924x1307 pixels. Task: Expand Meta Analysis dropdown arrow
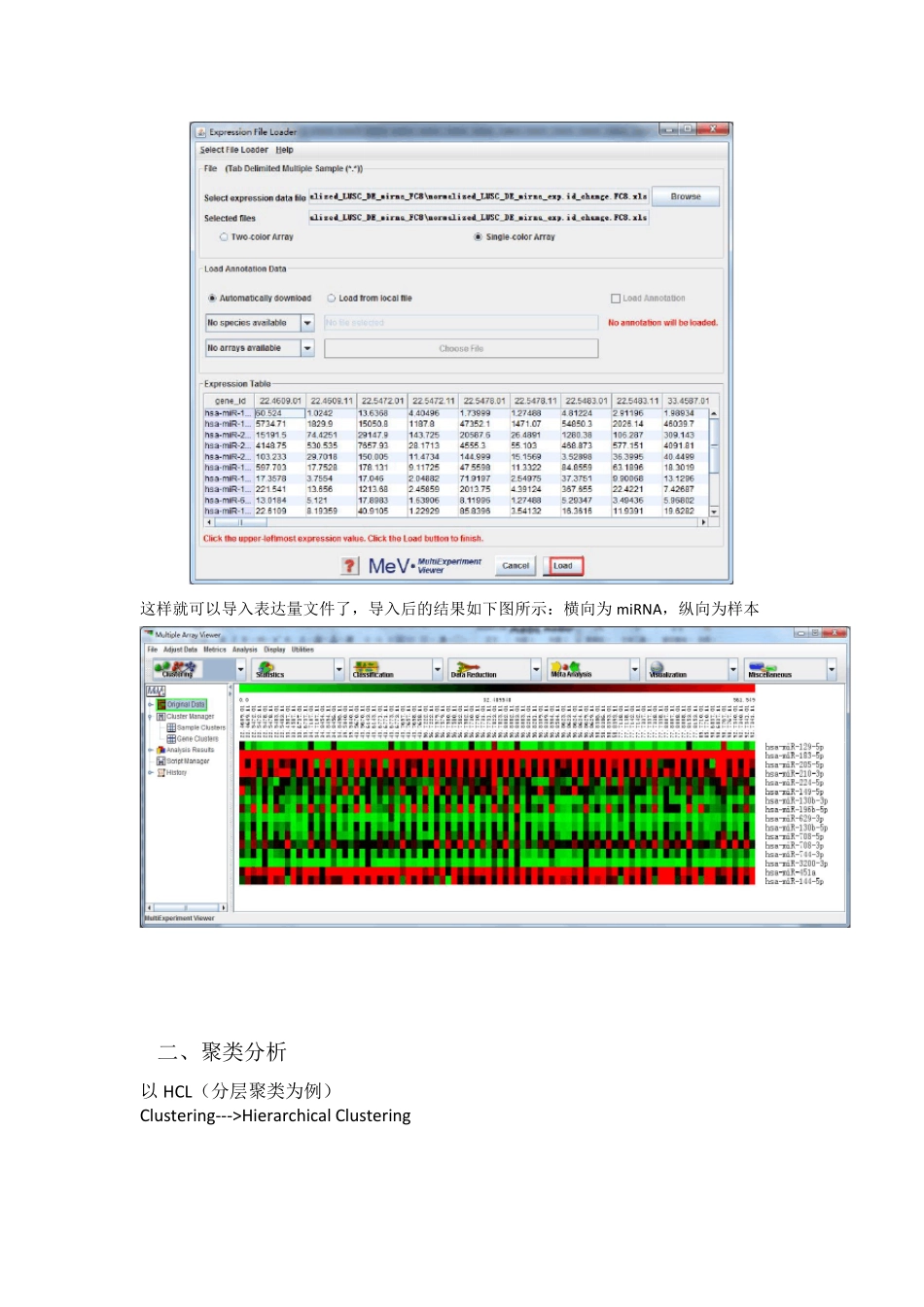point(635,669)
